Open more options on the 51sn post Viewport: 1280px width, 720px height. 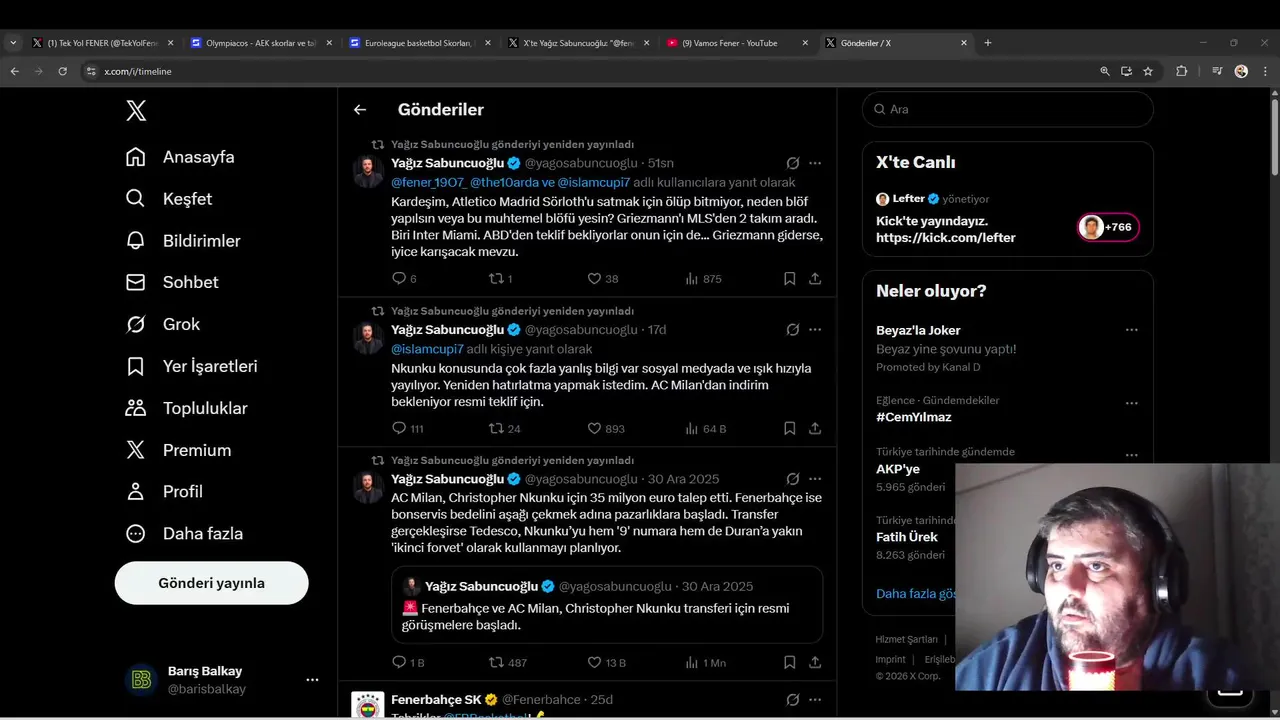coord(815,163)
